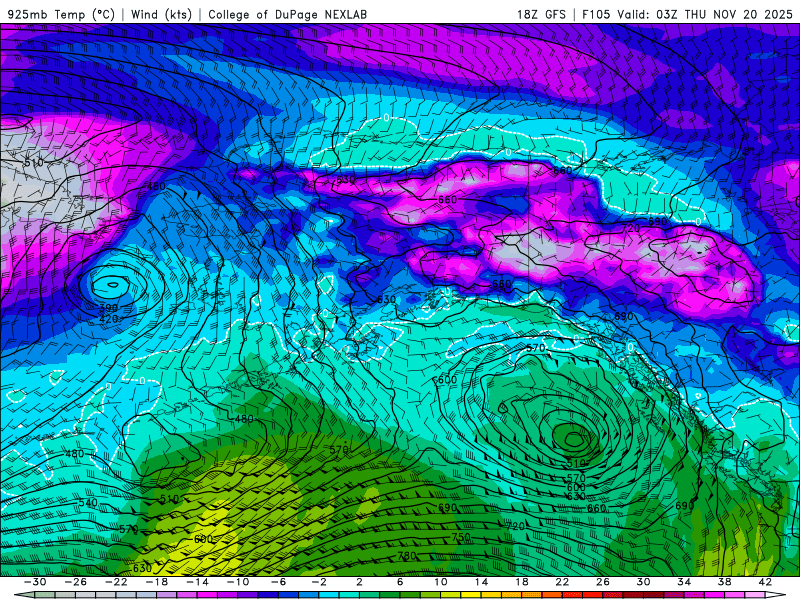Click the 42 colorbar label

coord(765,582)
